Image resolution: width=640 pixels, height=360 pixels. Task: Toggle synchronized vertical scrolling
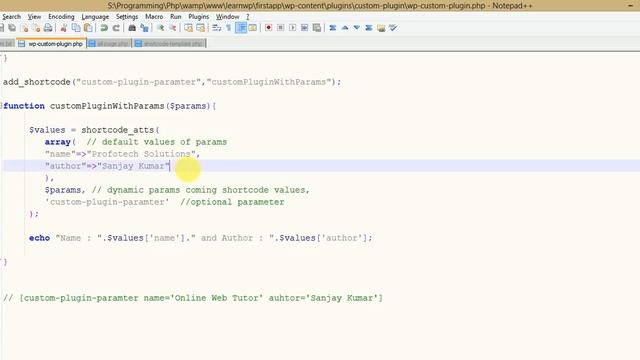(x=188, y=28)
